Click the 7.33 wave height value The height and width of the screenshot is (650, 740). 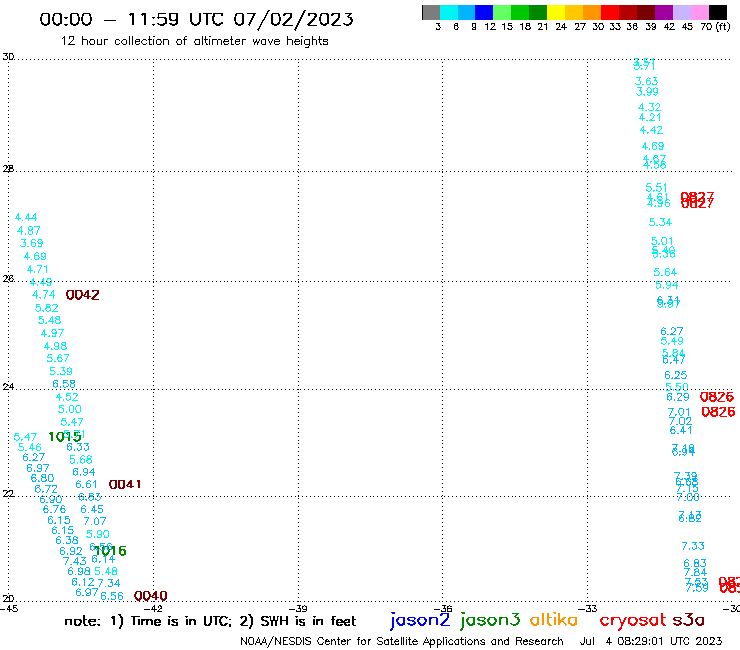693,546
